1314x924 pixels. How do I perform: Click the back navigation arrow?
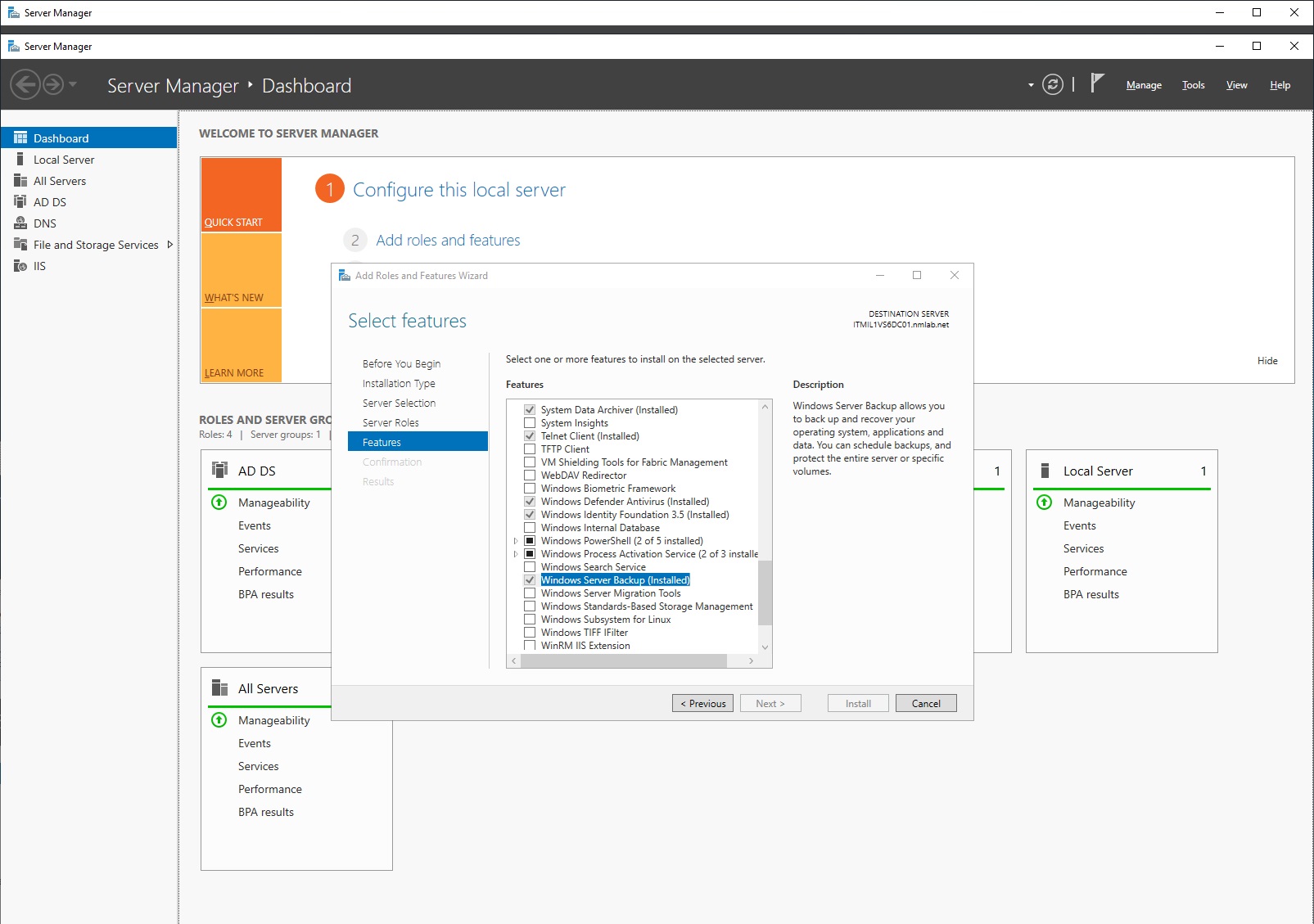25,84
